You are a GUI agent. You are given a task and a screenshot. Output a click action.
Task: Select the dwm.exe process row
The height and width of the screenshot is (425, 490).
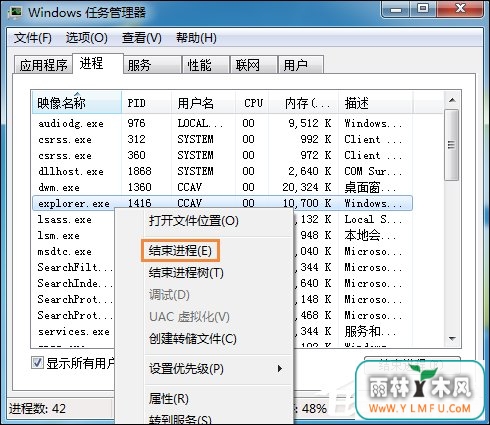click(222, 187)
